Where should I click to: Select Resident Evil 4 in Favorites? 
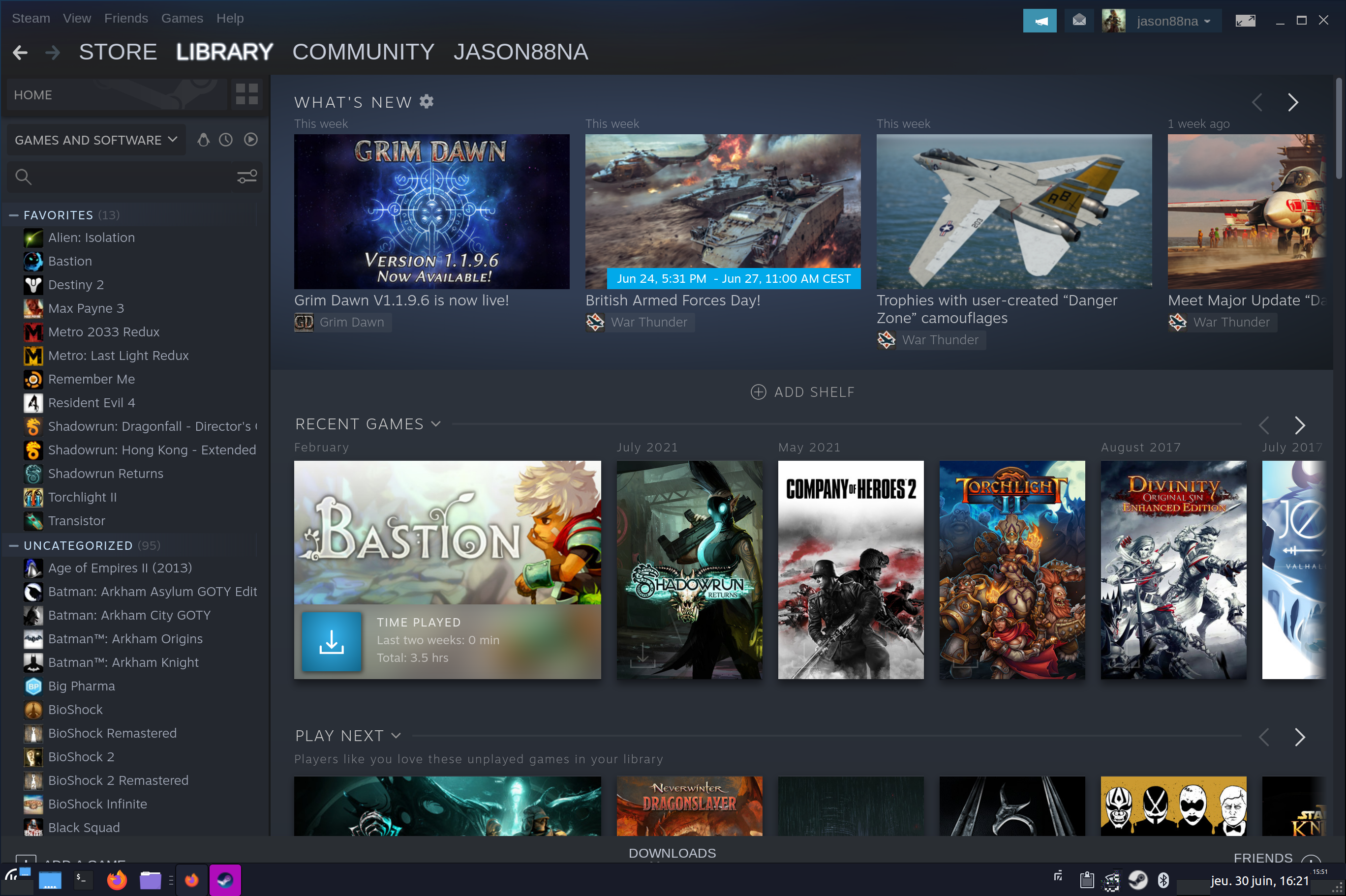point(92,403)
